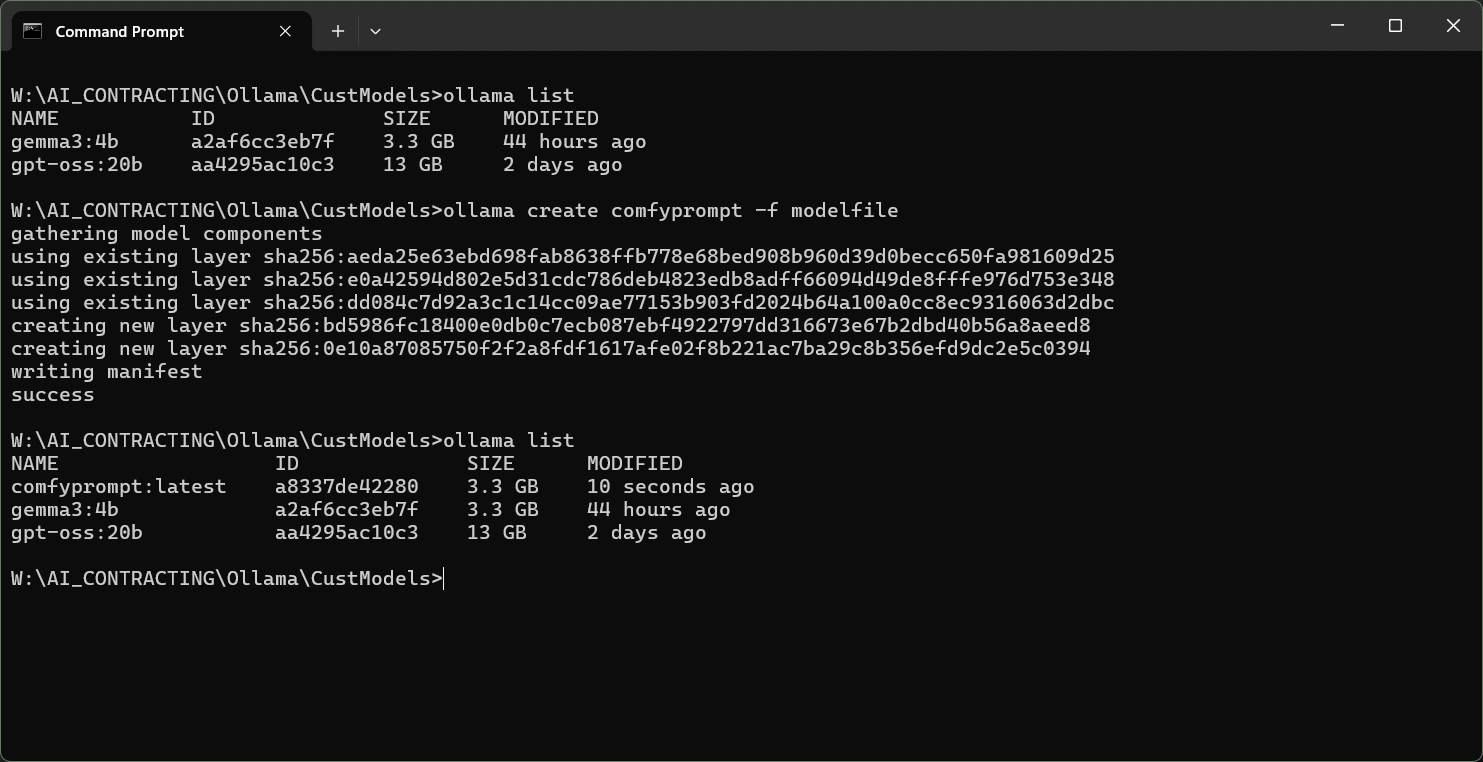Image resolution: width=1483 pixels, height=762 pixels.
Task: Click the sha256:bd5986fc new layer hash
Action: coord(664,326)
